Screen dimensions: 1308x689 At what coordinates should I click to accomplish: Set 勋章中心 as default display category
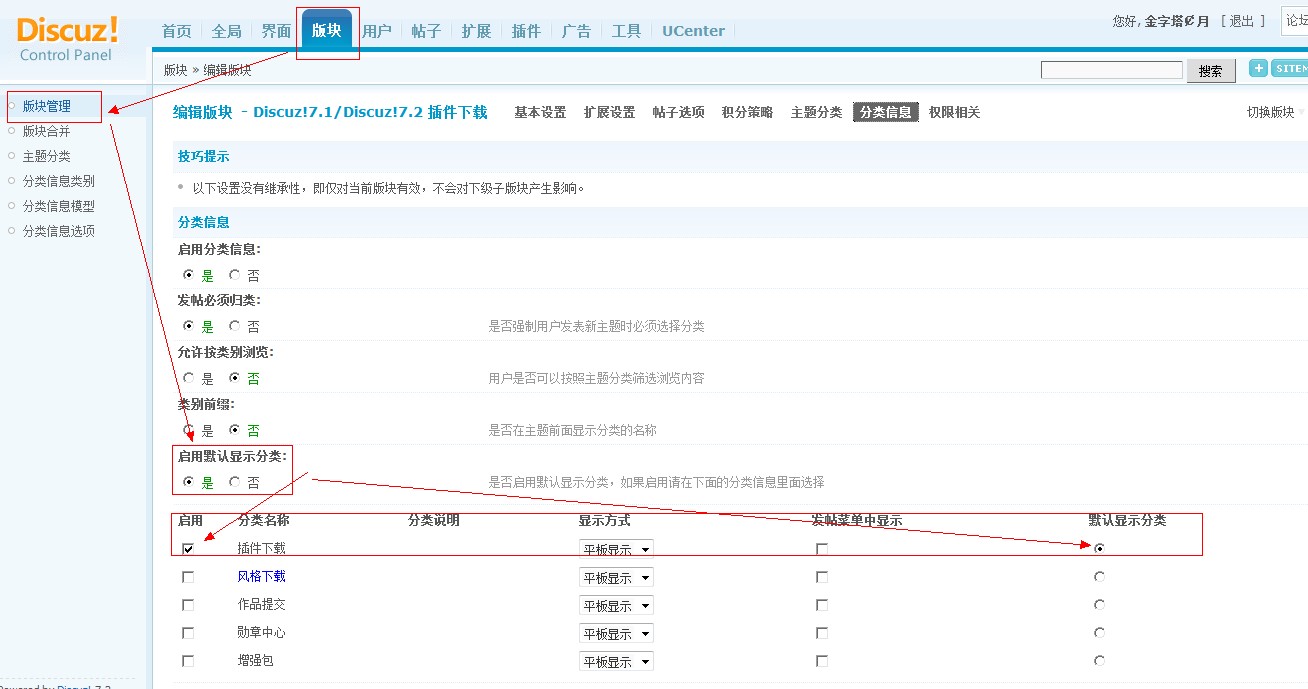click(x=1100, y=632)
